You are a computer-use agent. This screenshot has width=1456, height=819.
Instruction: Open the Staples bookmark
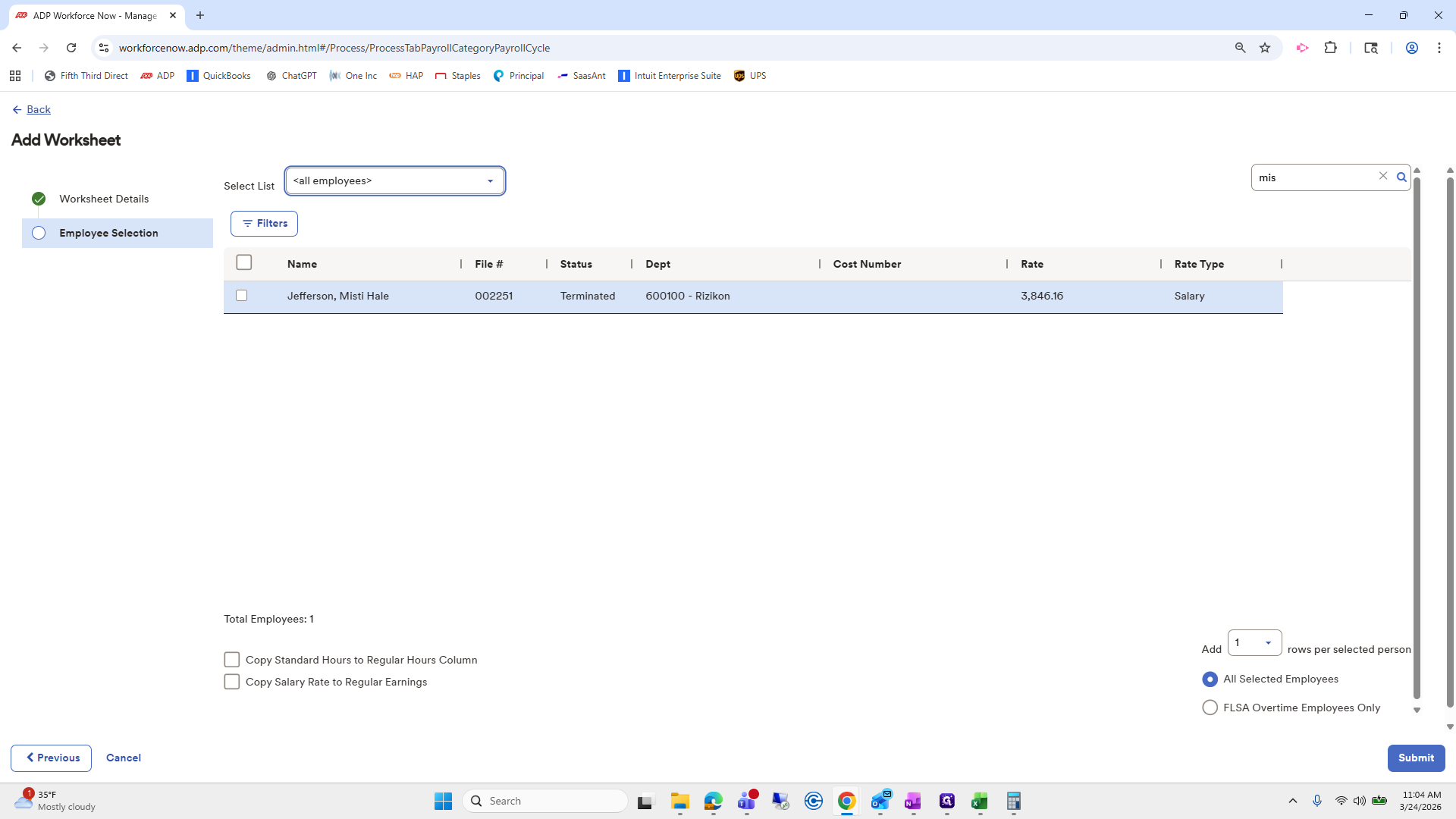coord(458,76)
